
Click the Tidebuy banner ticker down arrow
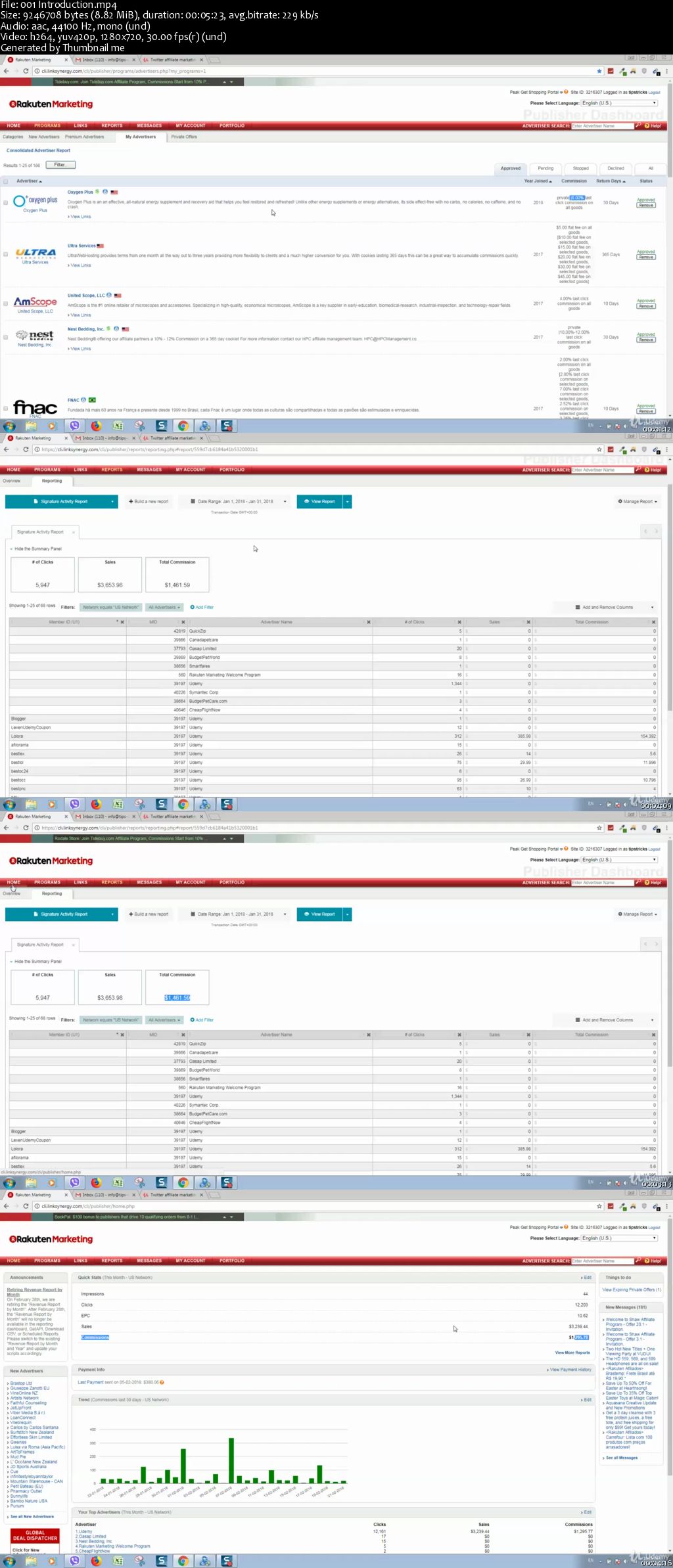tap(231, 82)
